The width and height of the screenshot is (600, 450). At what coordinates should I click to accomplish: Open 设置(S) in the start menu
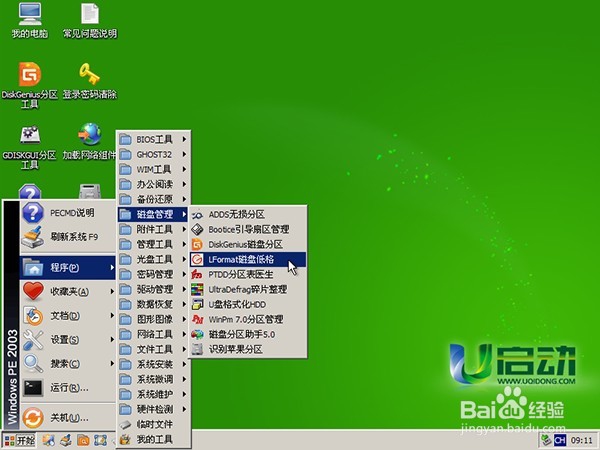click(x=68, y=339)
